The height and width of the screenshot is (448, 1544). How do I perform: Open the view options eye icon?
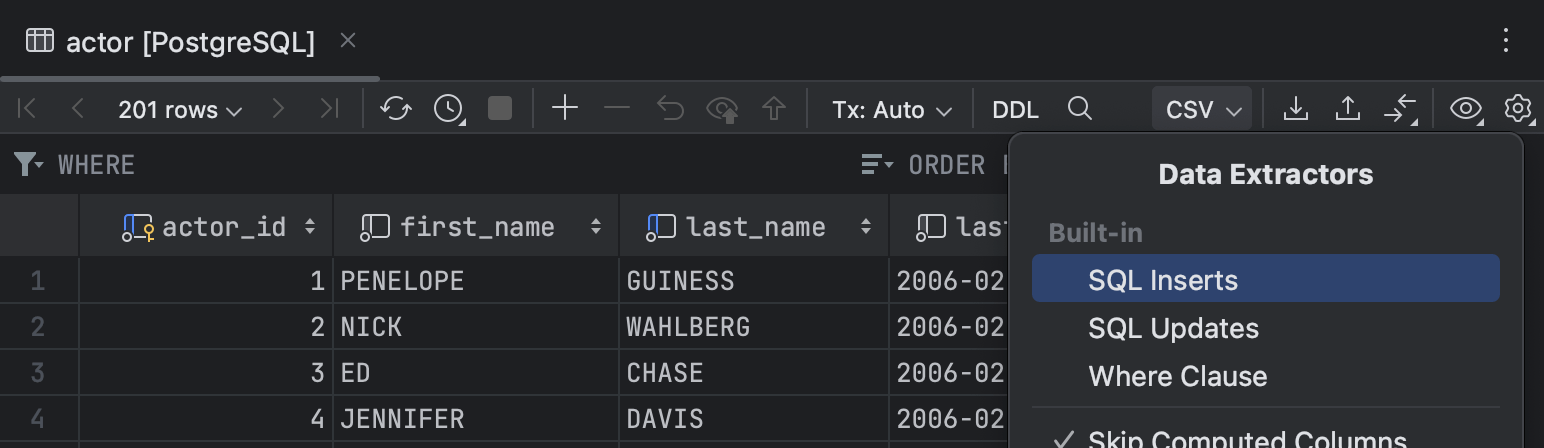pyautogui.click(x=1465, y=109)
